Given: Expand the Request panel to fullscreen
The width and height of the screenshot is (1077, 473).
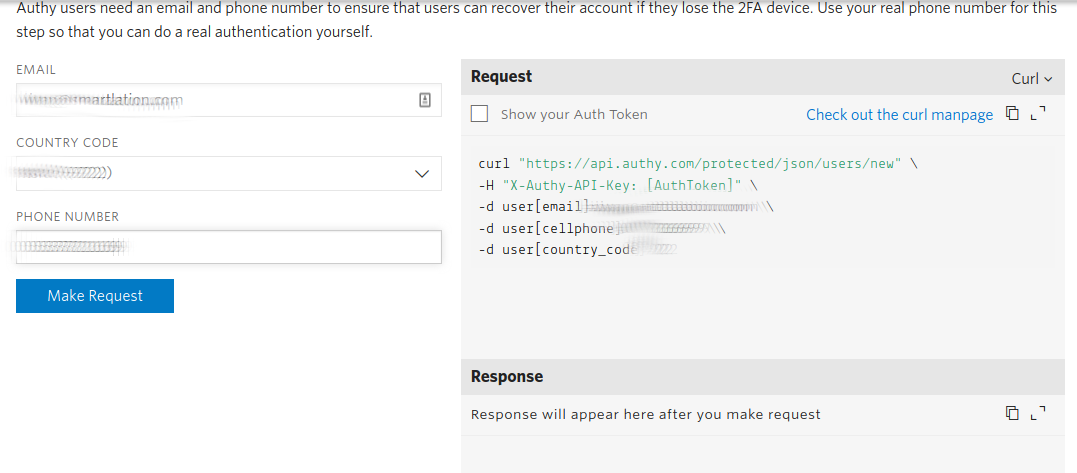Looking at the screenshot, I should (1038, 113).
